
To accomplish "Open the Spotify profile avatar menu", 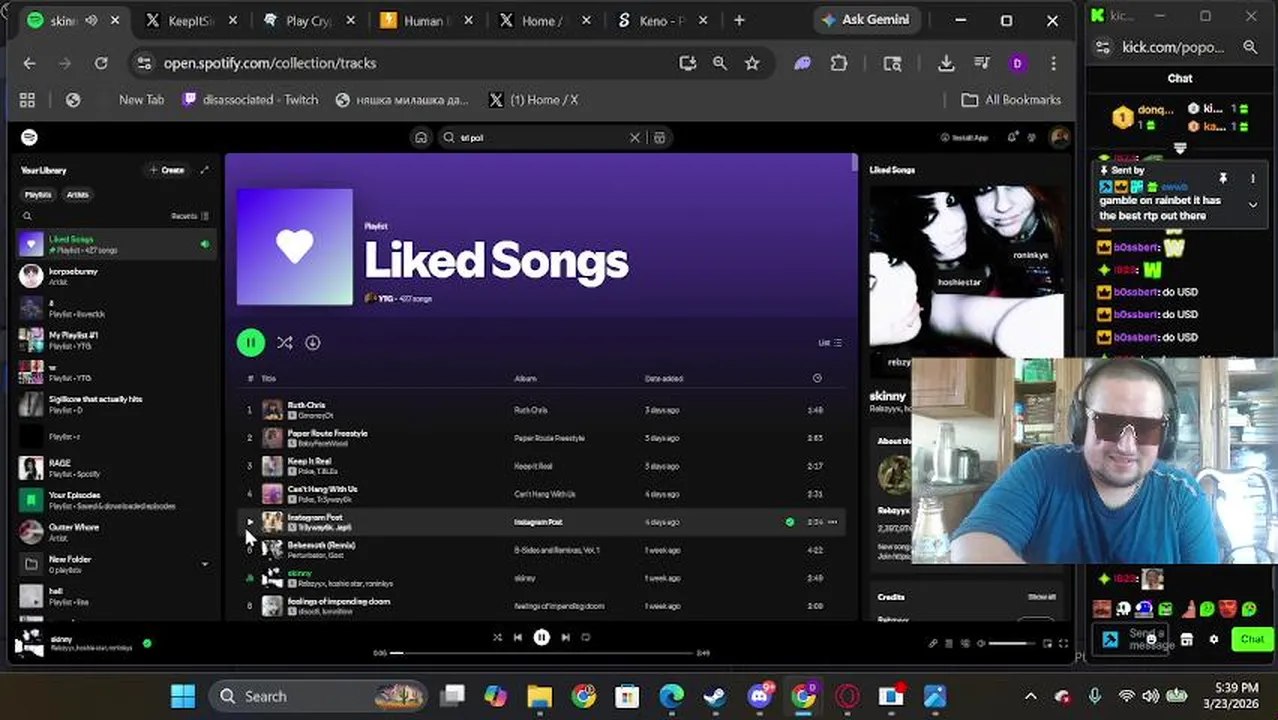I will [1059, 137].
